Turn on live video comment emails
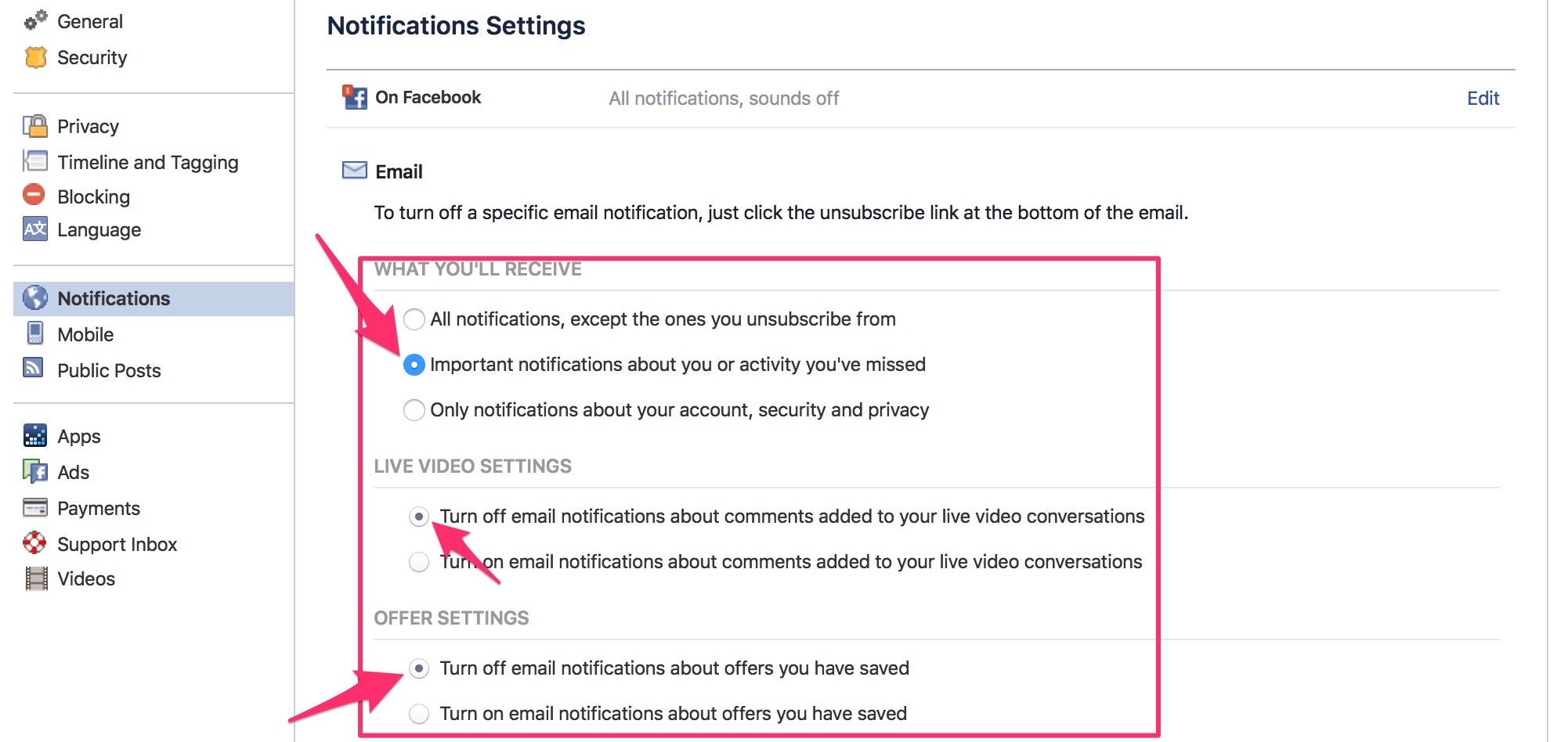 [419, 562]
